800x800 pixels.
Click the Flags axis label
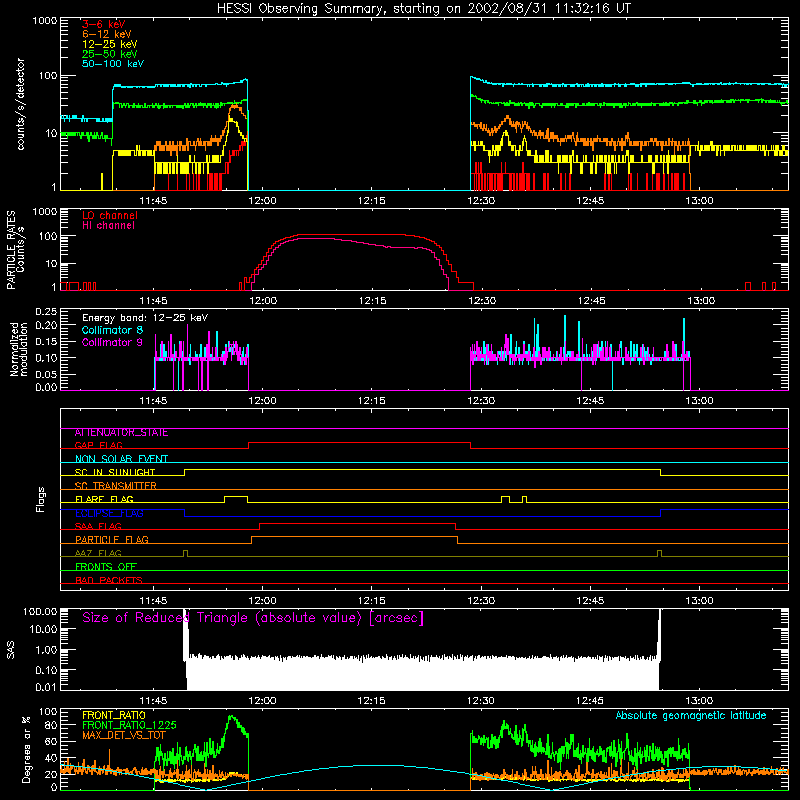(x=41, y=499)
